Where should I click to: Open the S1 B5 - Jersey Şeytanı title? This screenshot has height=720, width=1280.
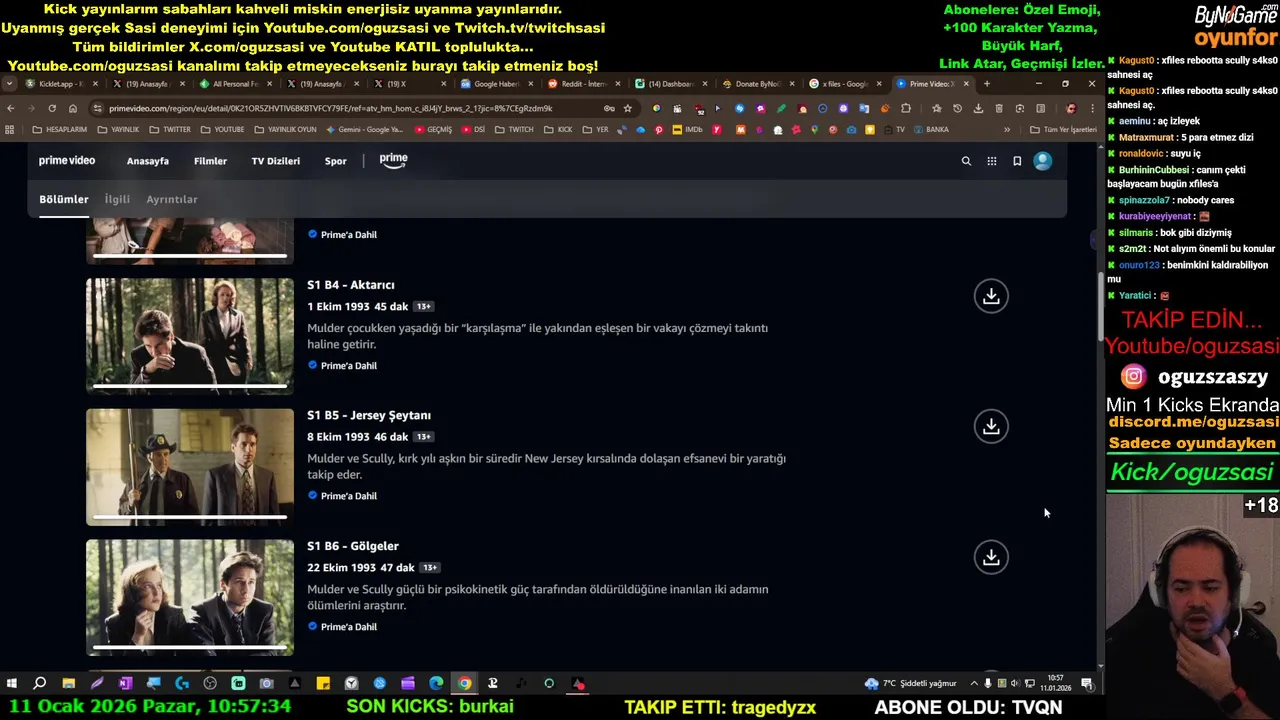pyautogui.click(x=369, y=415)
